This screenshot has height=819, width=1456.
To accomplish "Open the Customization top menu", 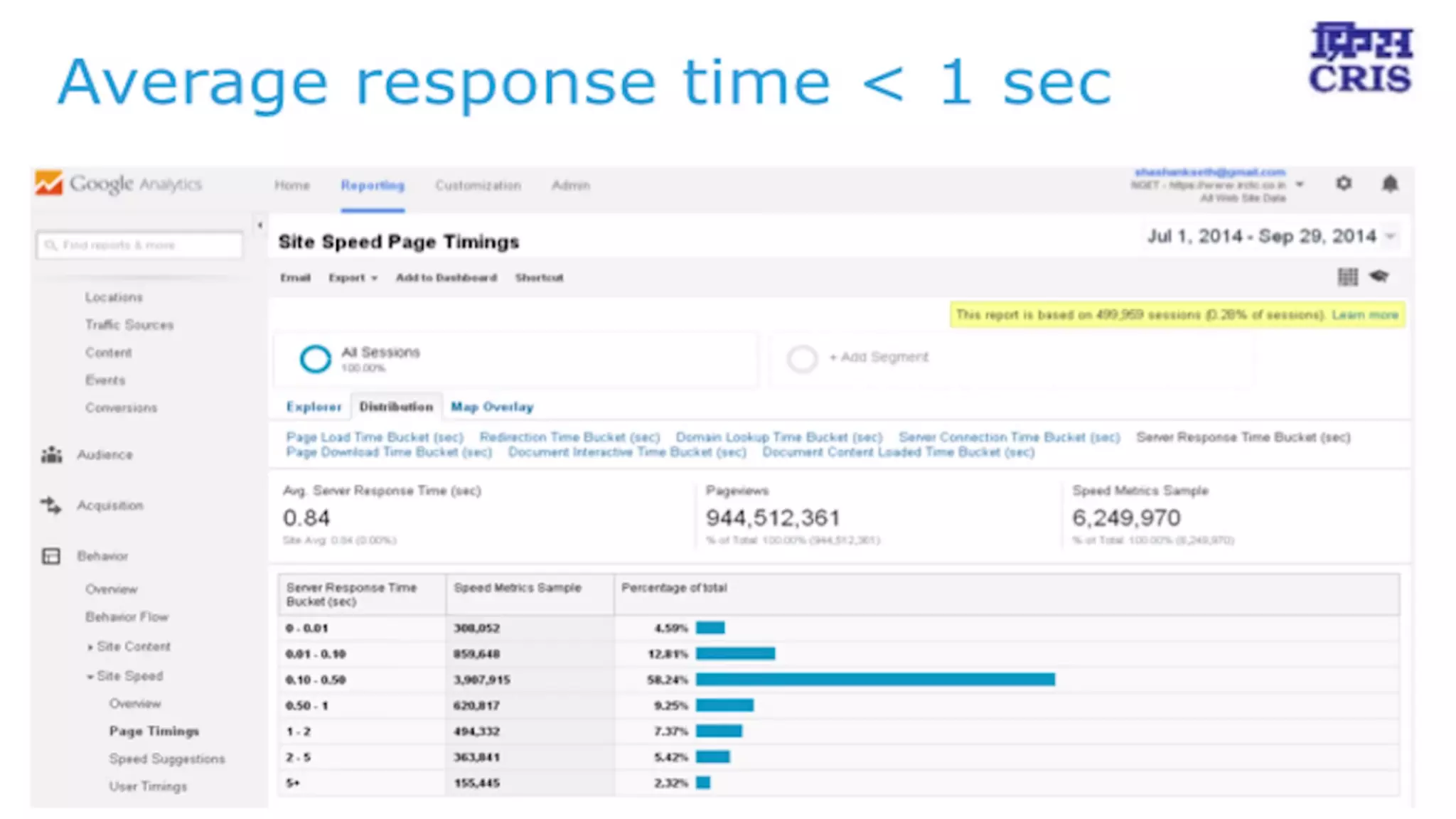I will [x=478, y=186].
